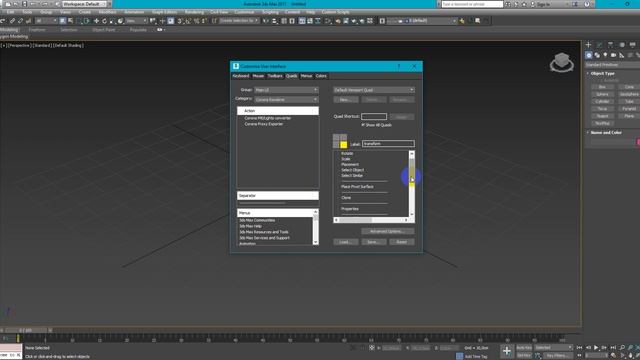
Task: Select the Lights category icon
Action: (x=605, y=55)
